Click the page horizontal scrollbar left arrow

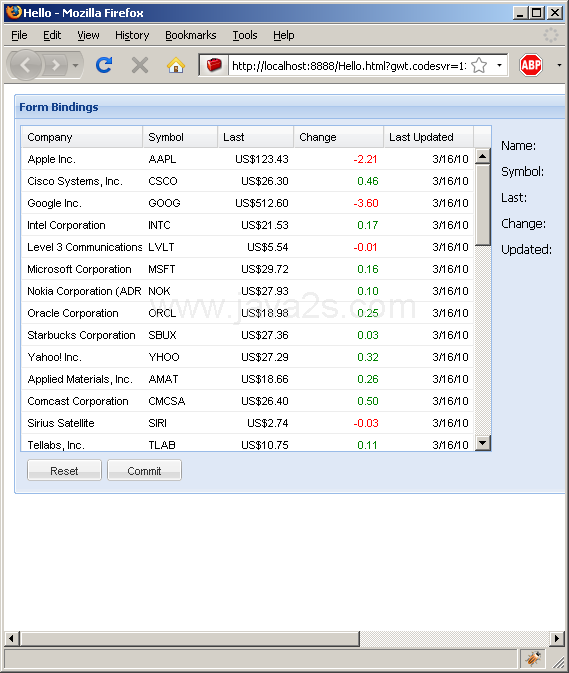[11, 639]
